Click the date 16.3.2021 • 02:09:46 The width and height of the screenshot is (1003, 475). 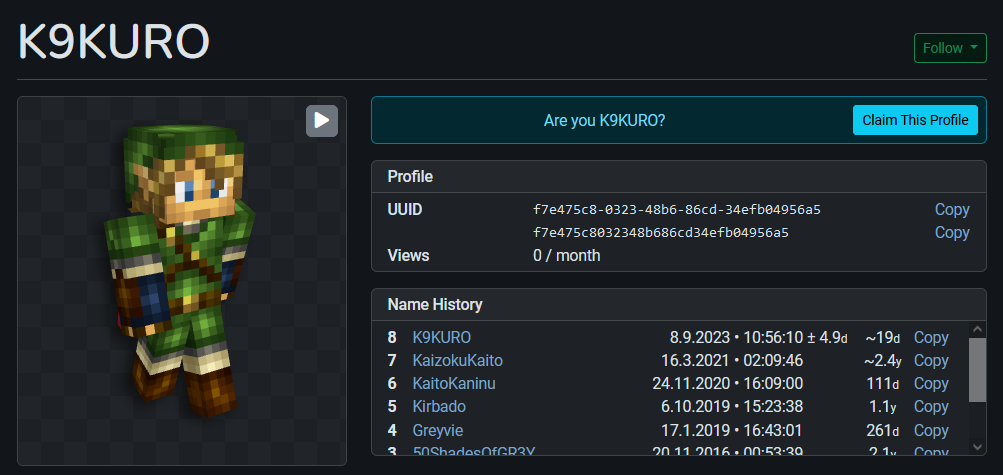pyautogui.click(x=732, y=361)
